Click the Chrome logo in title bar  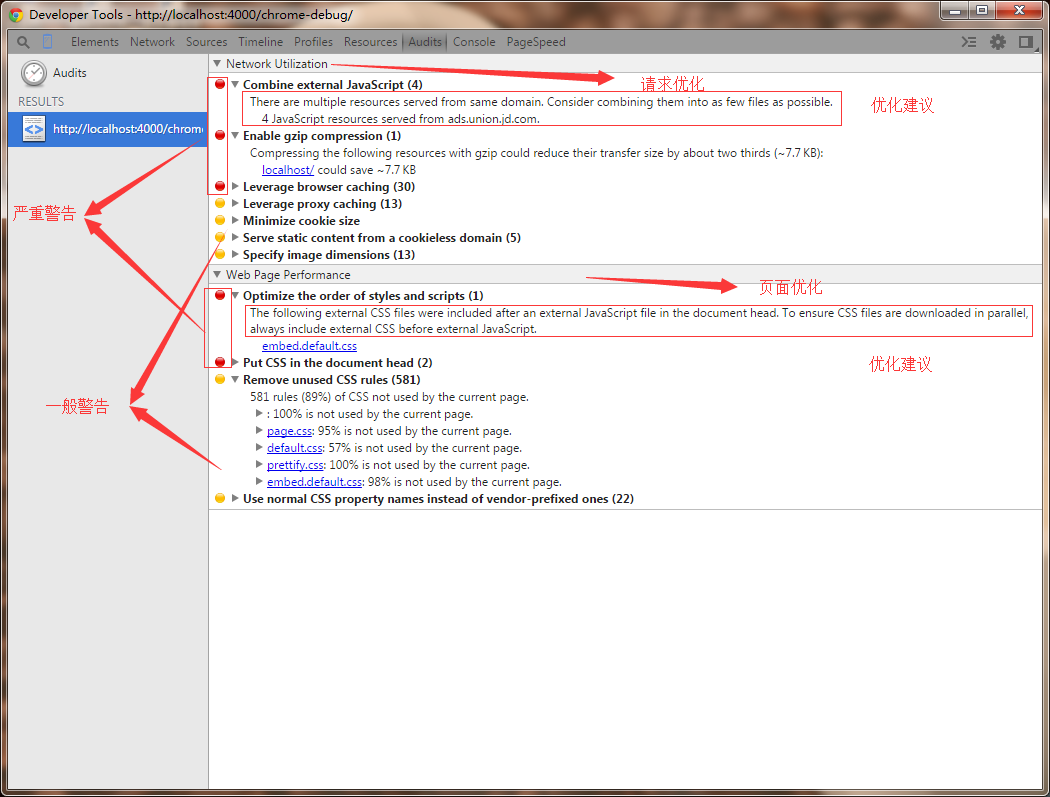[x=16, y=14]
